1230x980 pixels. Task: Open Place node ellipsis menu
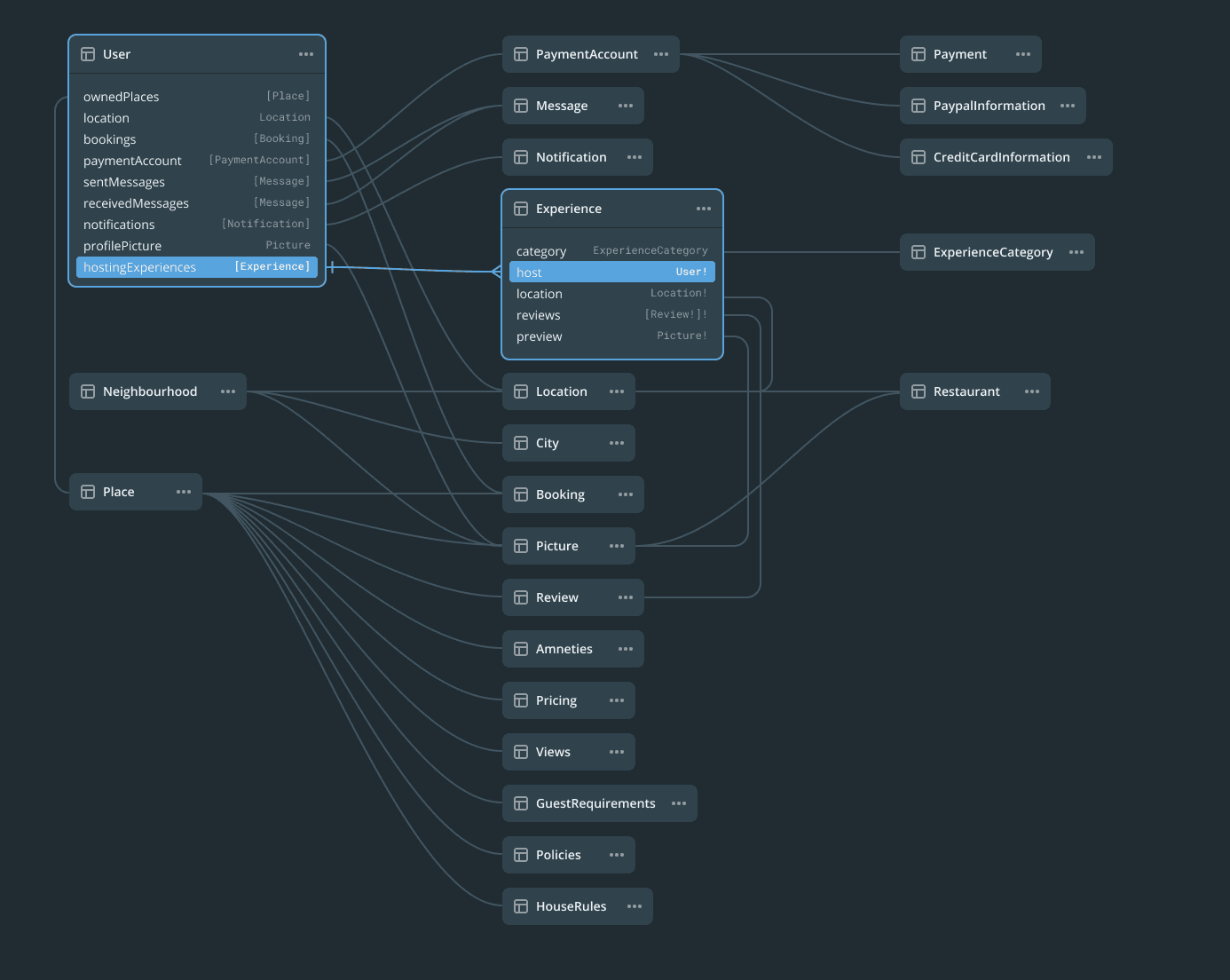(184, 492)
